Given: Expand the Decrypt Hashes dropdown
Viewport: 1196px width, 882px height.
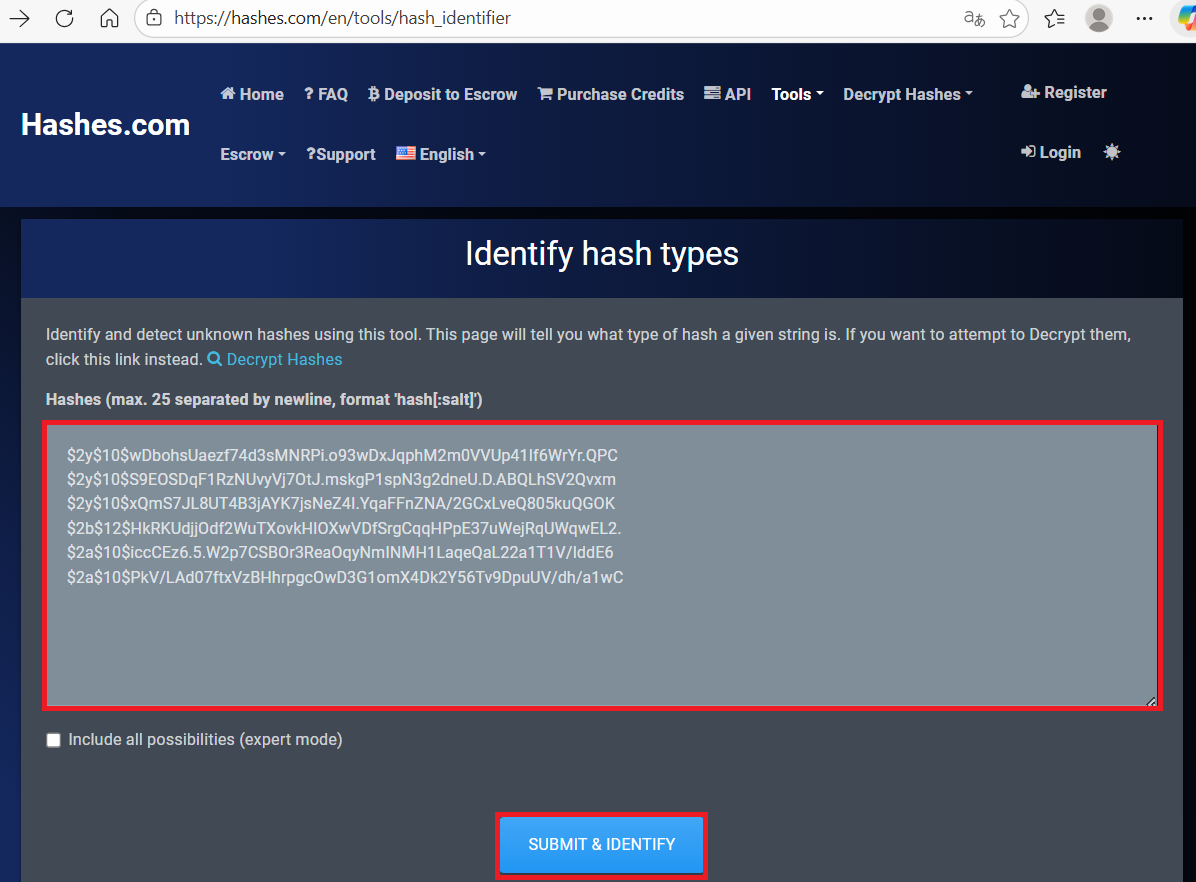Looking at the screenshot, I should 907,94.
